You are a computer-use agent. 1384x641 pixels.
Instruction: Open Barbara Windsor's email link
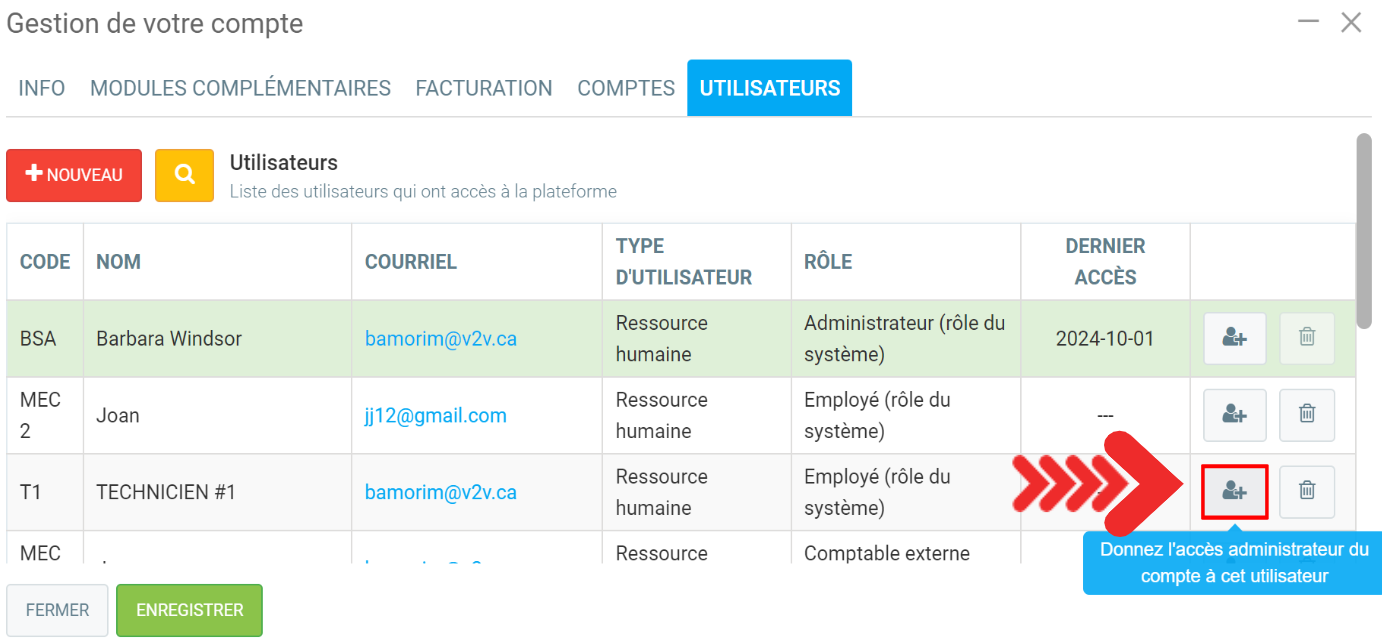[x=440, y=339]
